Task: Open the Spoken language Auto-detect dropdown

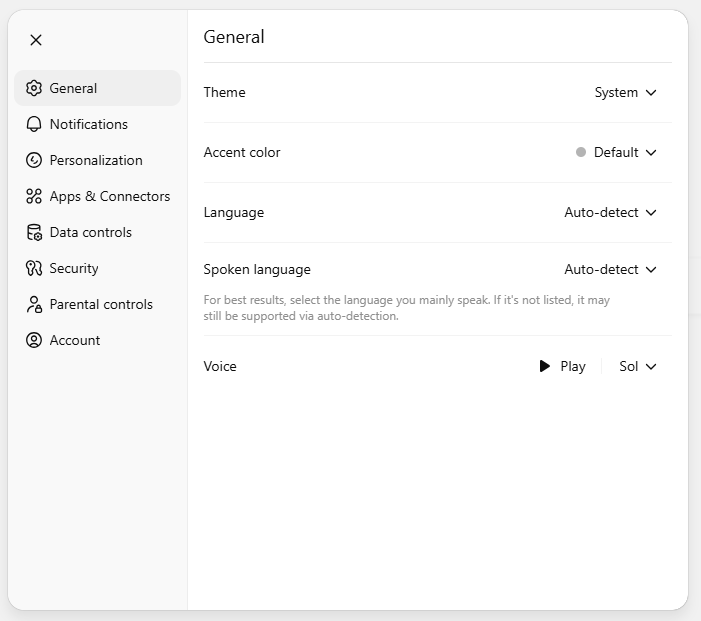Action: click(610, 269)
